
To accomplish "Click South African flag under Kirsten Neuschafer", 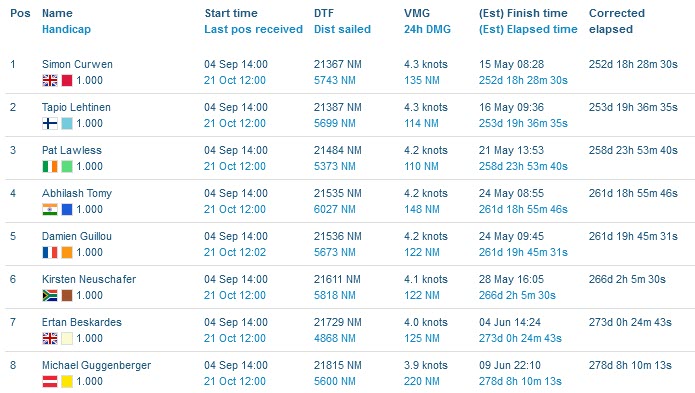I will pos(50,296).
